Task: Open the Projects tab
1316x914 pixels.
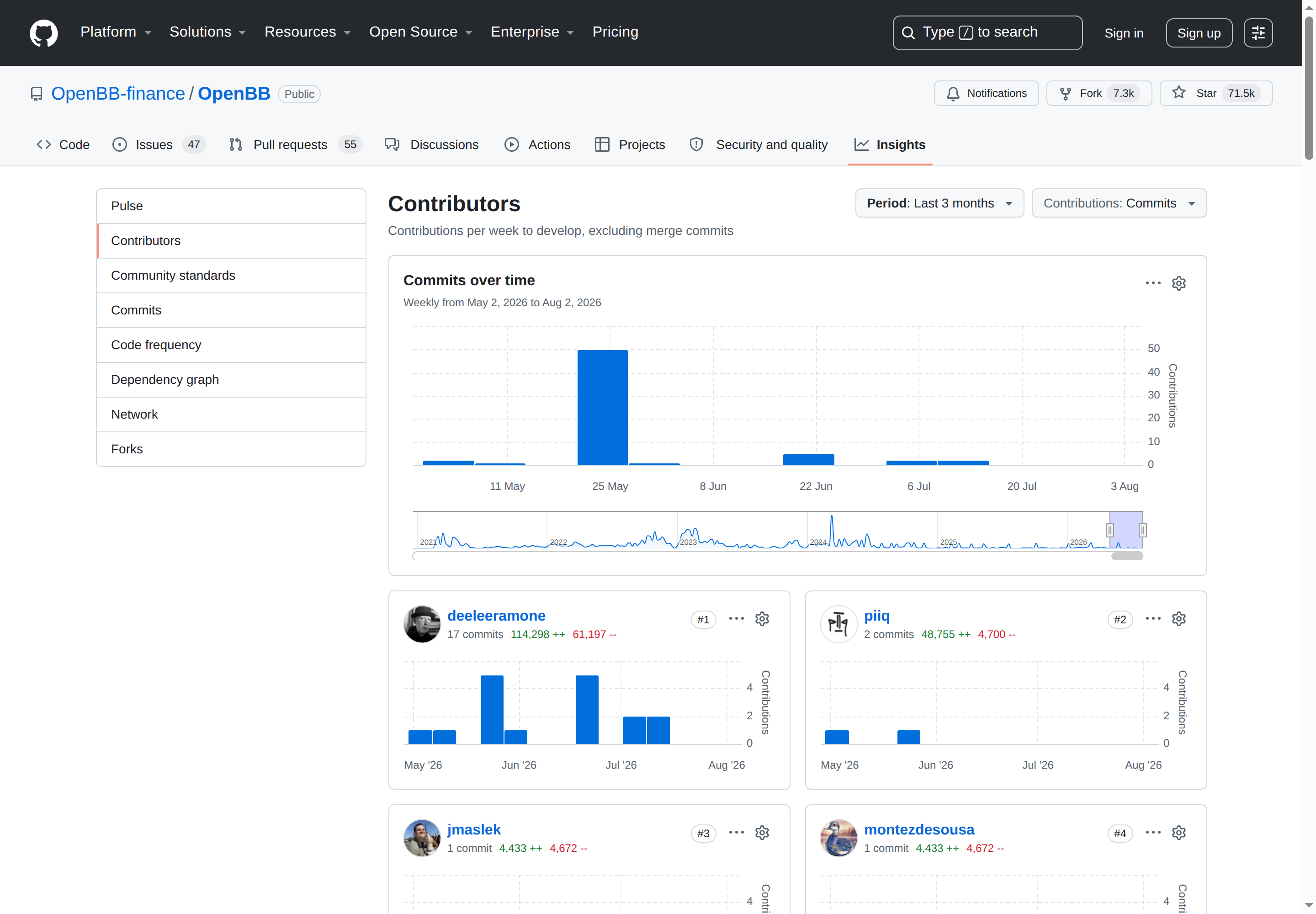Action: point(630,145)
